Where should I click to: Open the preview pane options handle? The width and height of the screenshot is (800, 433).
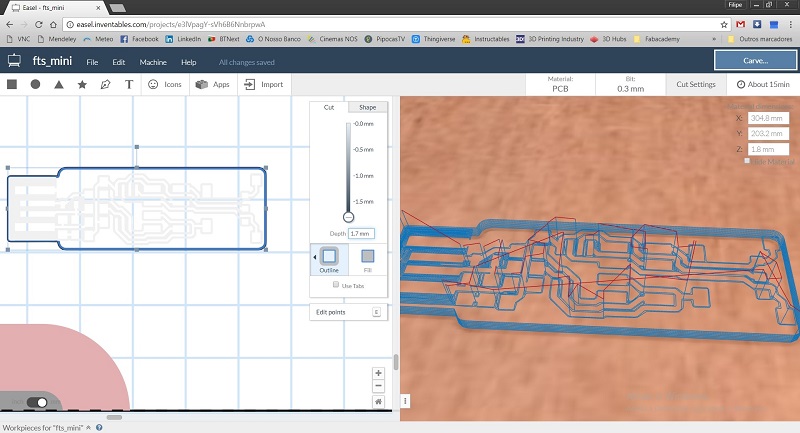405,401
